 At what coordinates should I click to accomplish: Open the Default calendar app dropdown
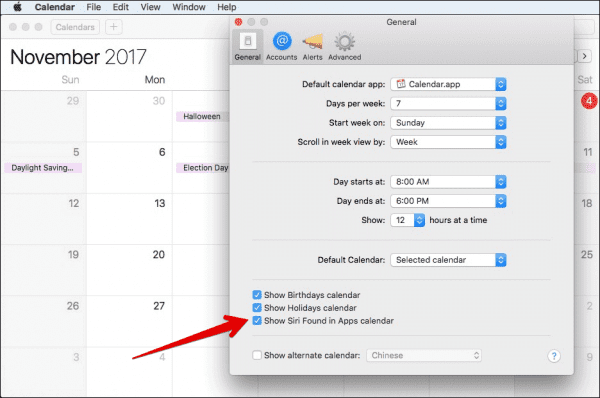tap(448, 84)
